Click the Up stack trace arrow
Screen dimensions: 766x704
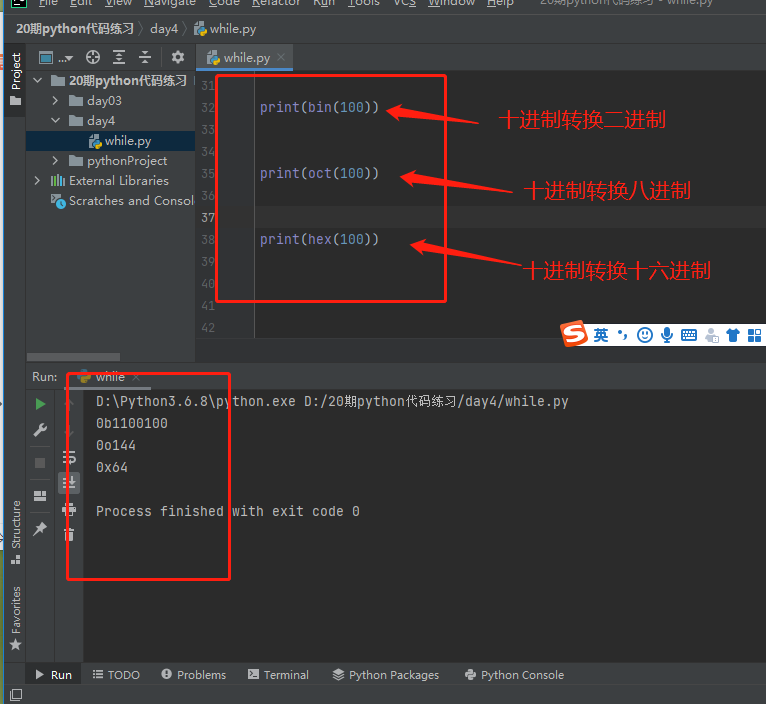69,404
